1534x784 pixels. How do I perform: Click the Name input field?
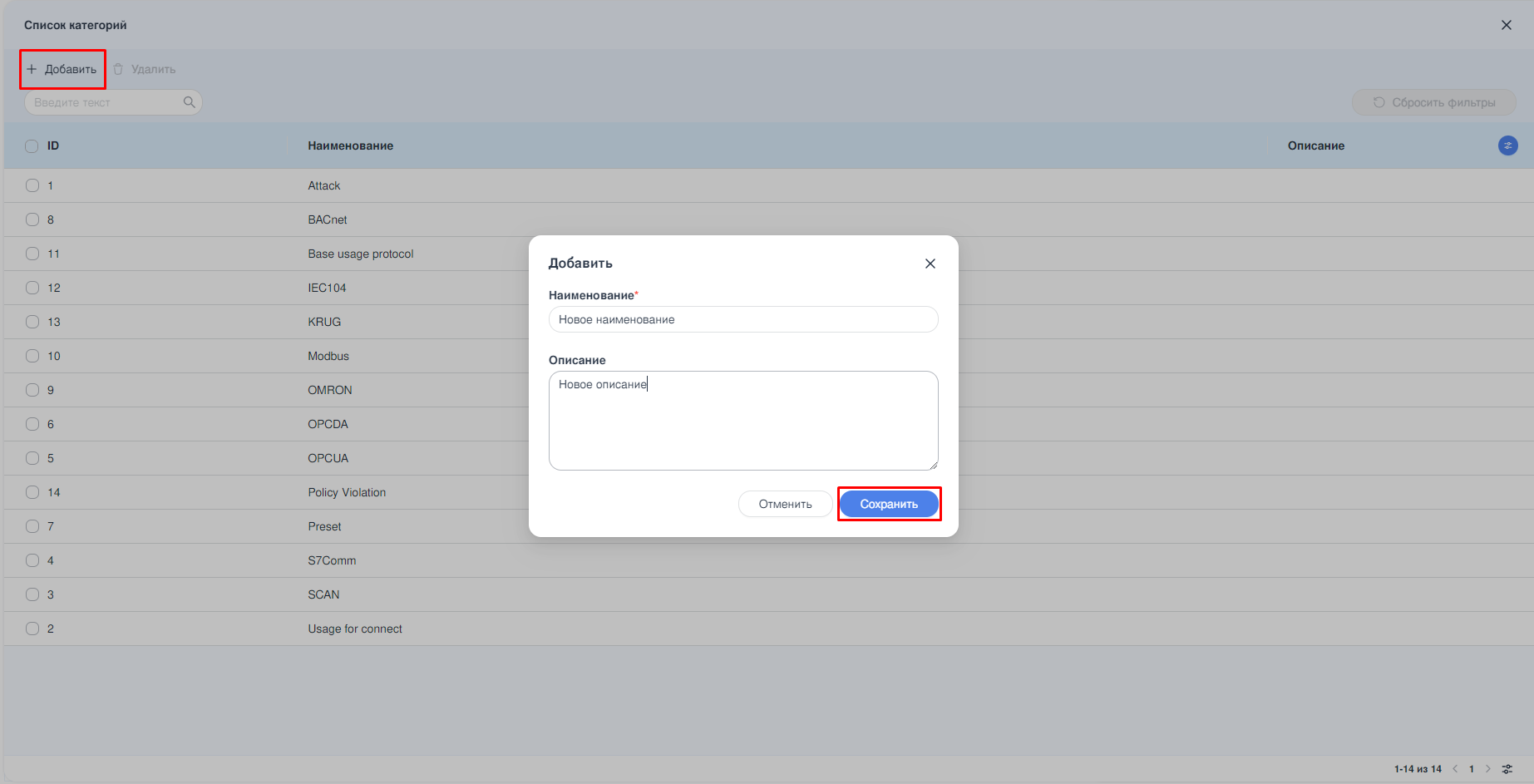point(742,319)
